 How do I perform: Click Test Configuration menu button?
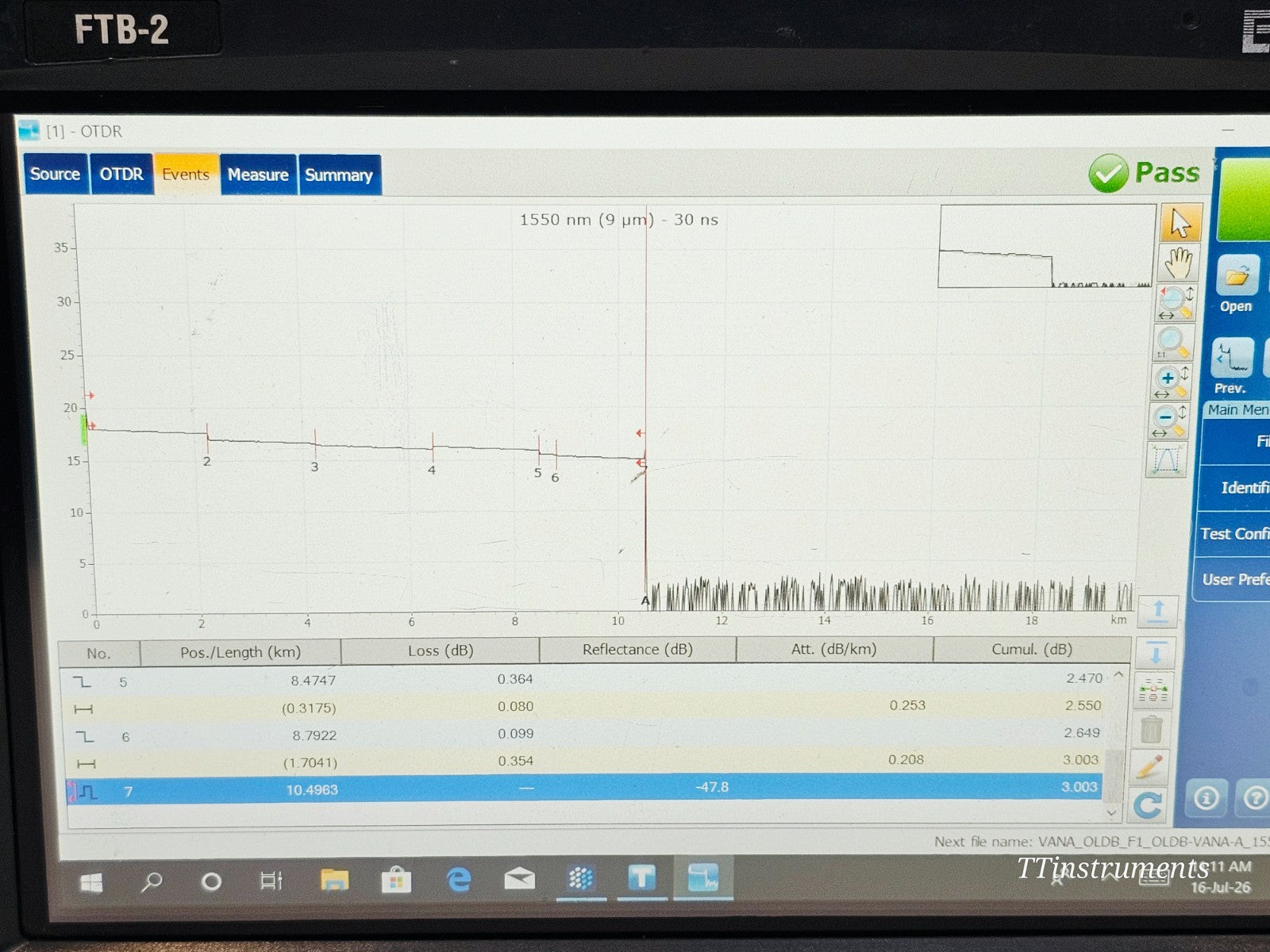(1233, 534)
